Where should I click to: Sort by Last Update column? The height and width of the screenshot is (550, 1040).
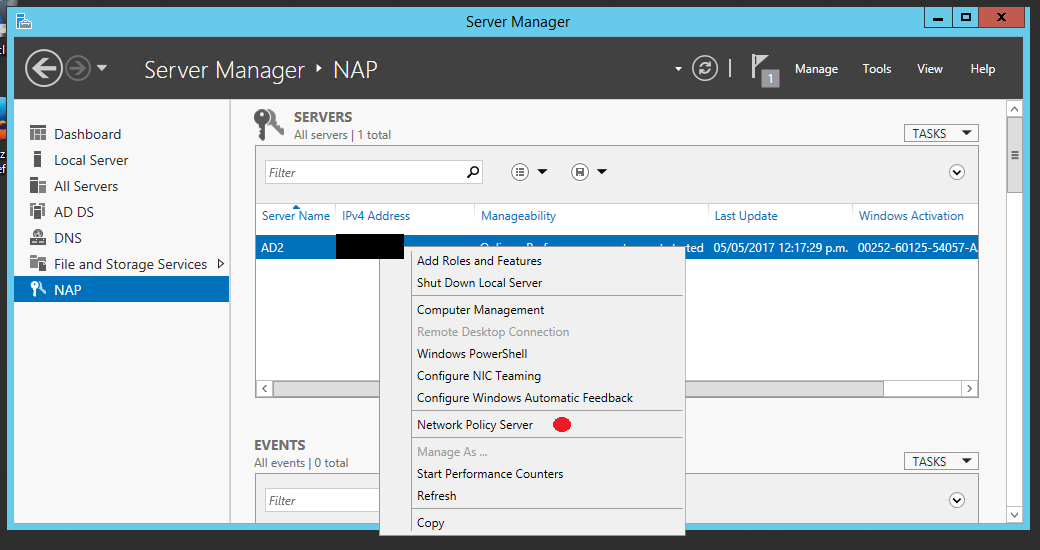point(746,216)
